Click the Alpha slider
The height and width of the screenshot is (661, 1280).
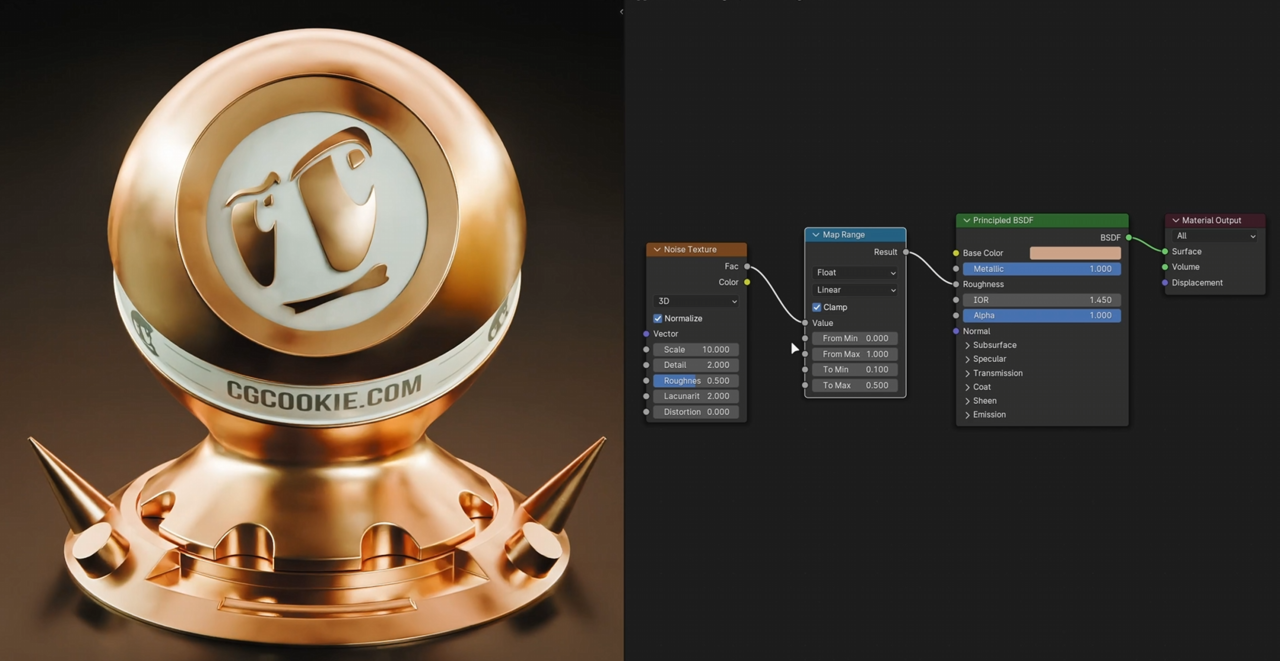pyautogui.click(x=1042, y=315)
